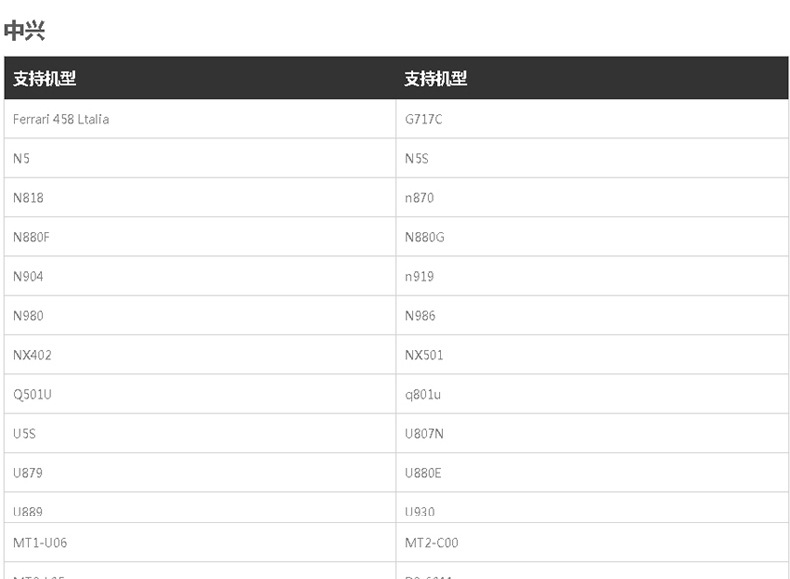Click the N904 table cell
The height and width of the screenshot is (579, 790).
pos(28,276)
